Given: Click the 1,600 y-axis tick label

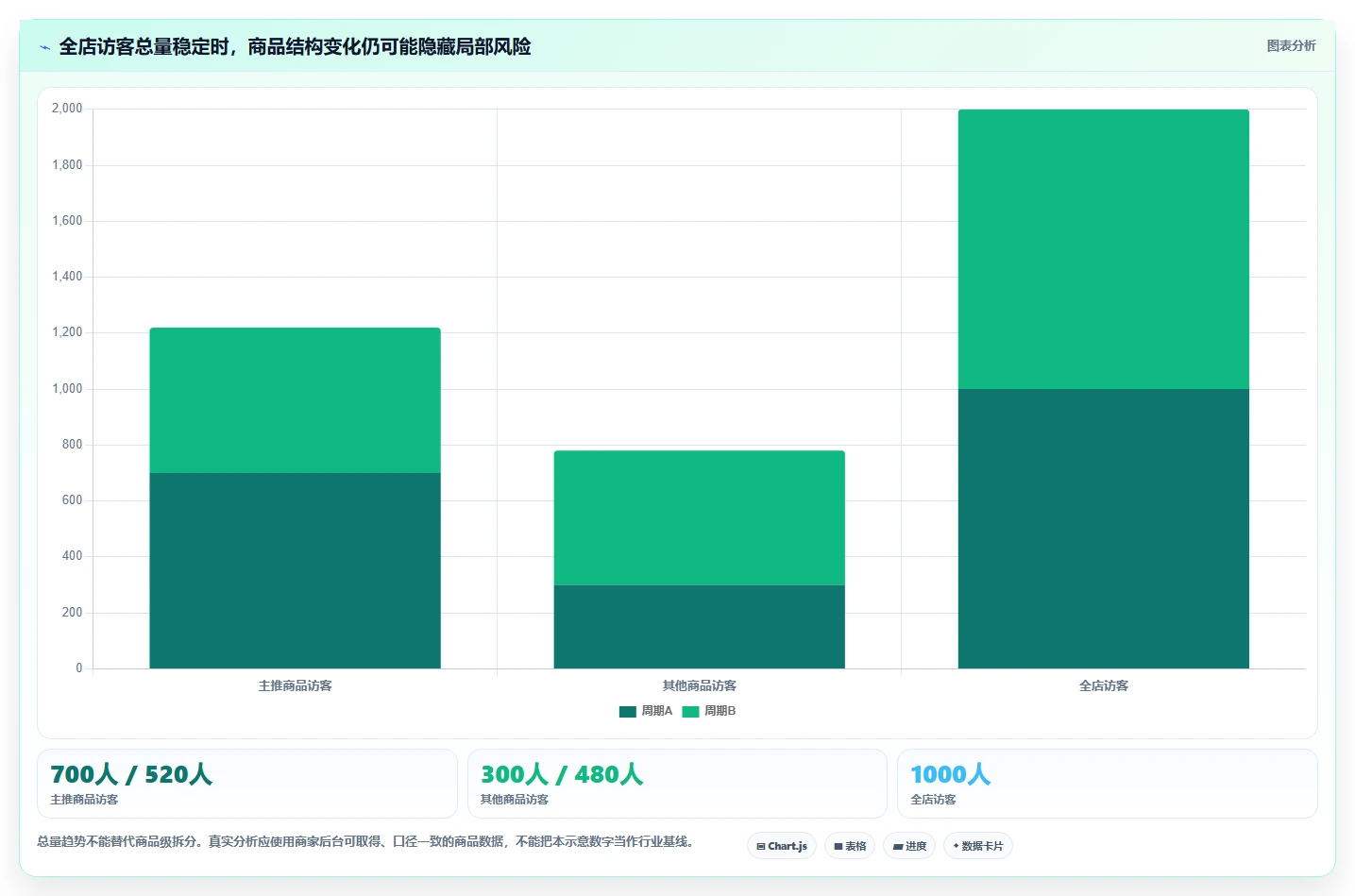Looking at the screenshot, I should [67, 221].
